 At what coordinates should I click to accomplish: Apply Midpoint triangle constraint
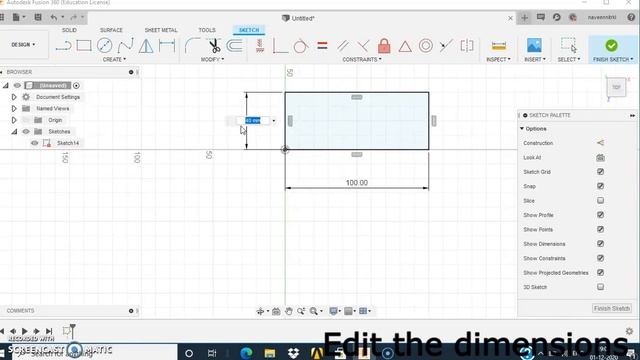405,46
